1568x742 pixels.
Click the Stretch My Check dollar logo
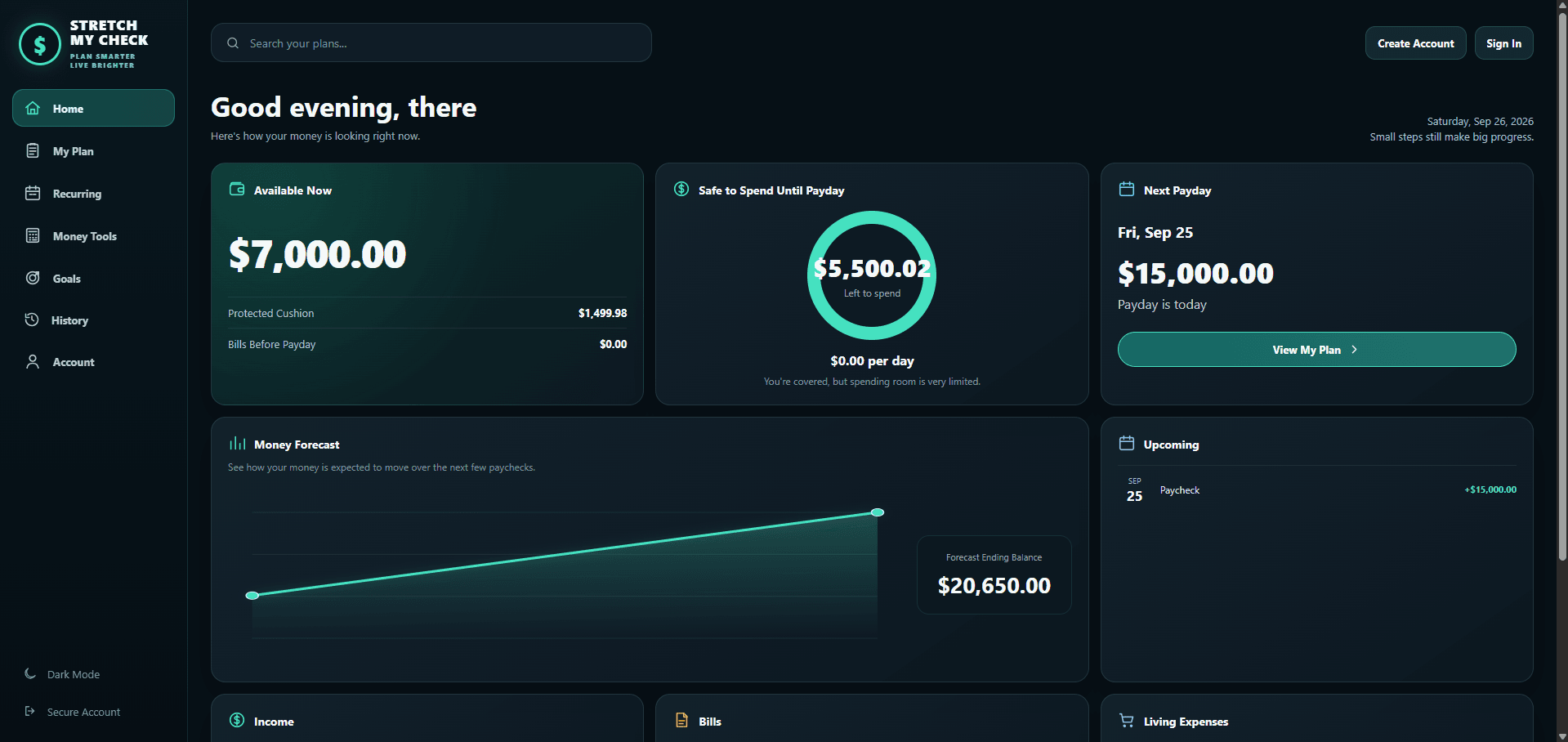point(40,44)
